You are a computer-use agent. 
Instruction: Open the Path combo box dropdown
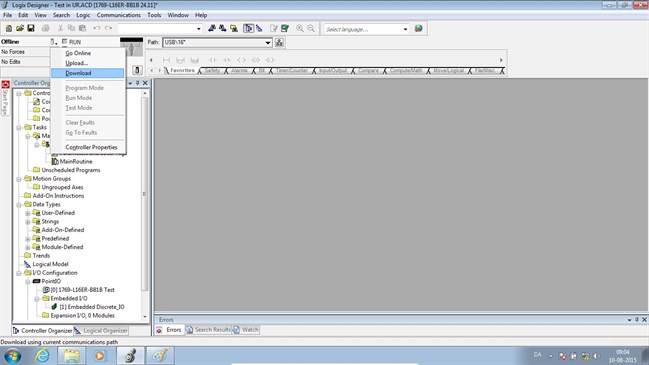[x=268, y=42]
